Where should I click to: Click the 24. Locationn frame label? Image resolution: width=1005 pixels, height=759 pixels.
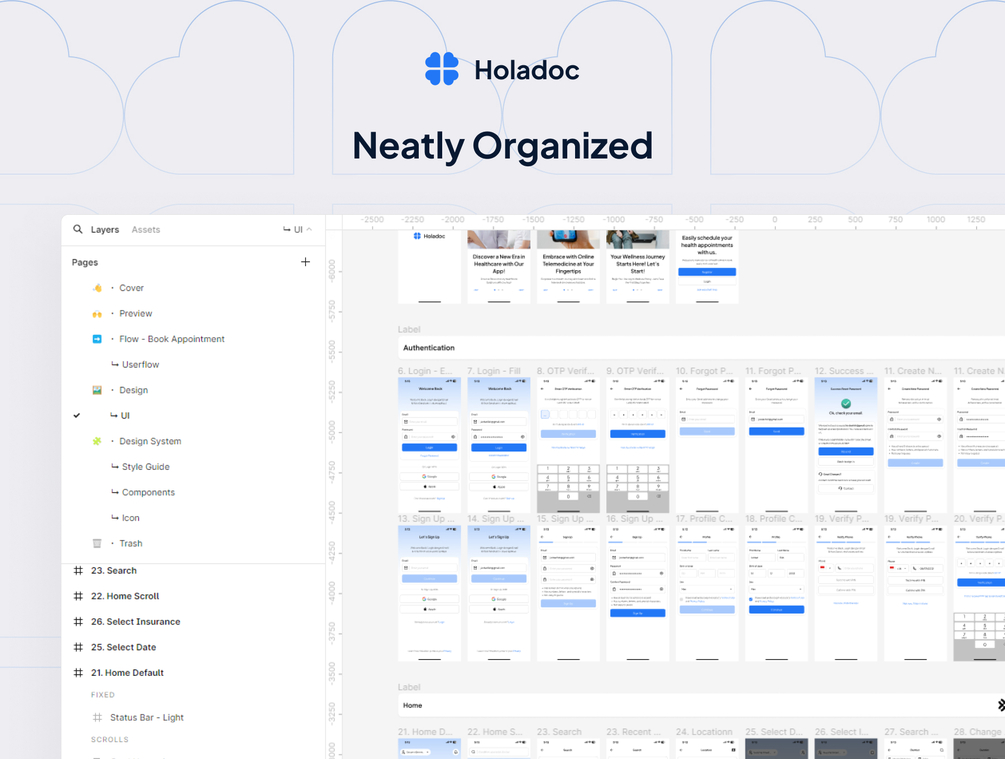[x=704, y=731]
